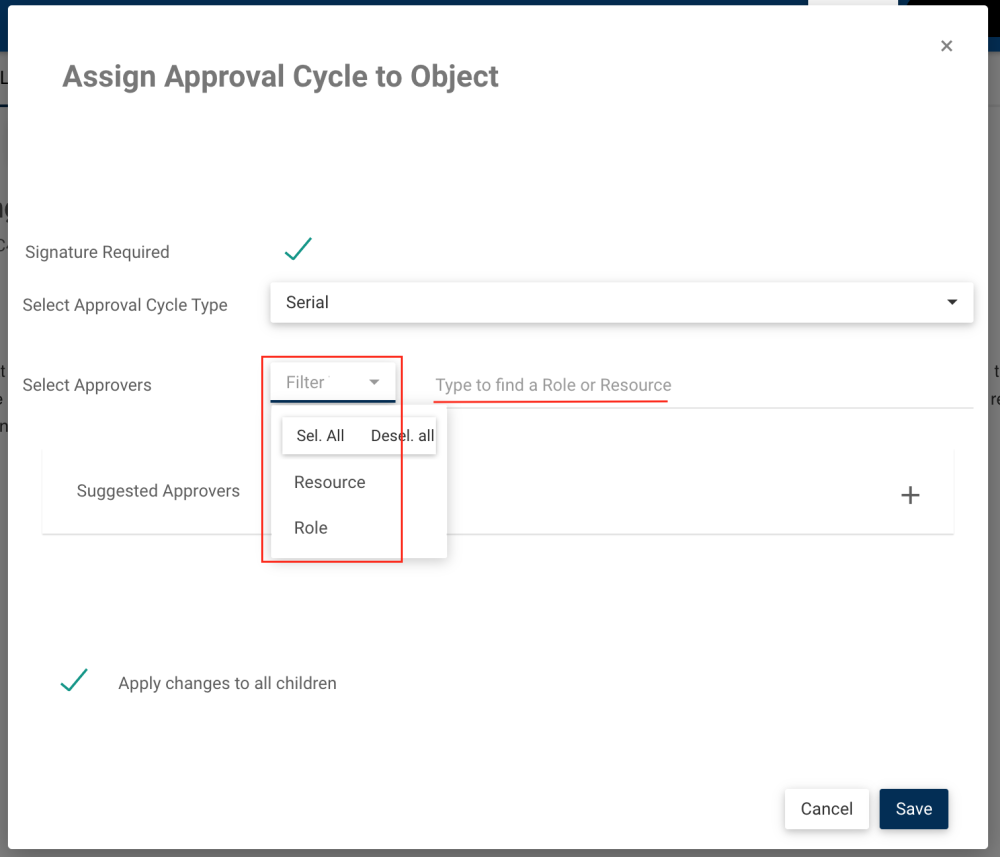Cancel the approval cycle assignment
Image resolution: width=1000 pixels, height=857 pixels.
(x=826, y=809)
